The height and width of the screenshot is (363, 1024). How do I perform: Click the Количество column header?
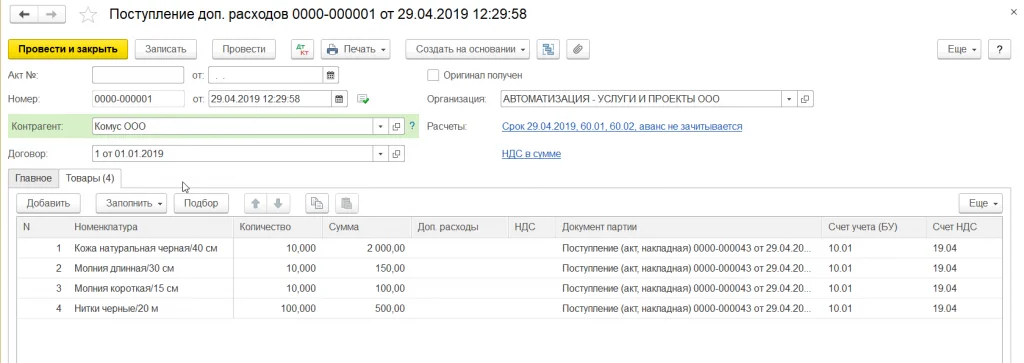[277, 227]
